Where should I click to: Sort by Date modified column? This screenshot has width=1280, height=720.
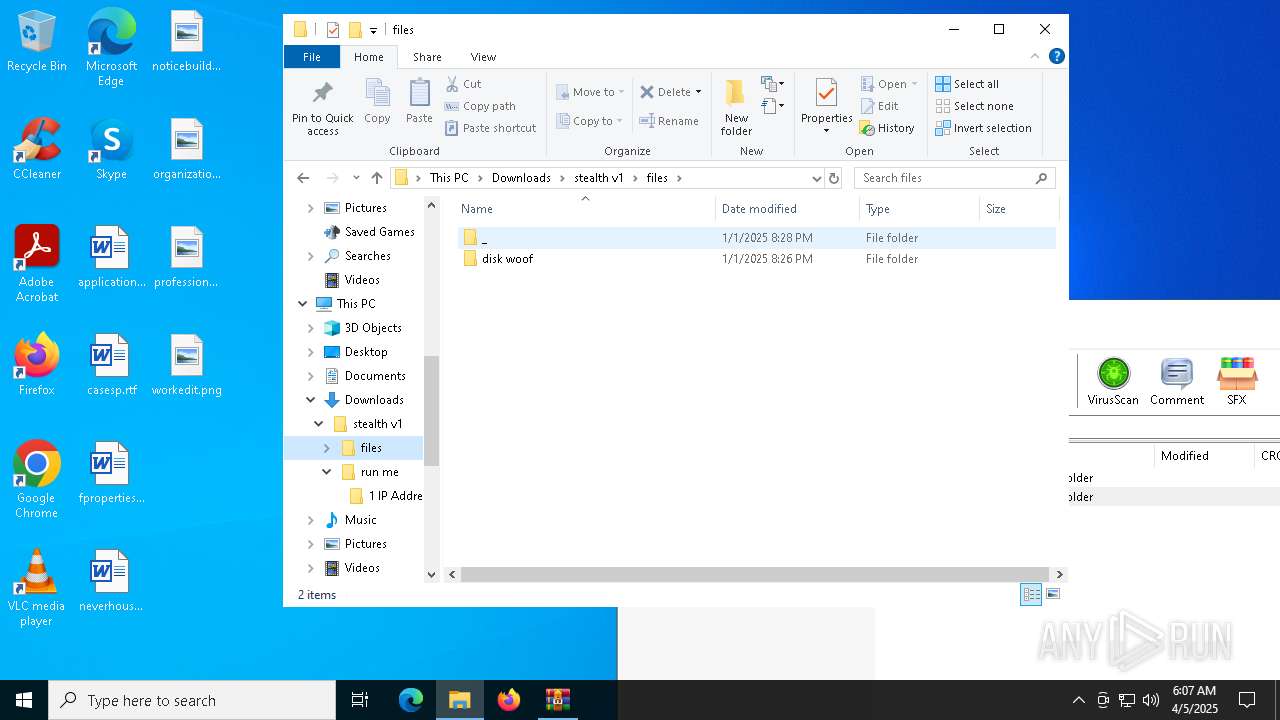click(x=787, y=209)
